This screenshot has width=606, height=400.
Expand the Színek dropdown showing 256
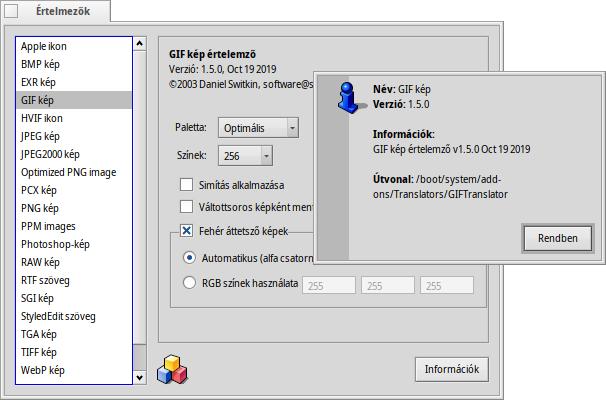[x=247, y=156]
